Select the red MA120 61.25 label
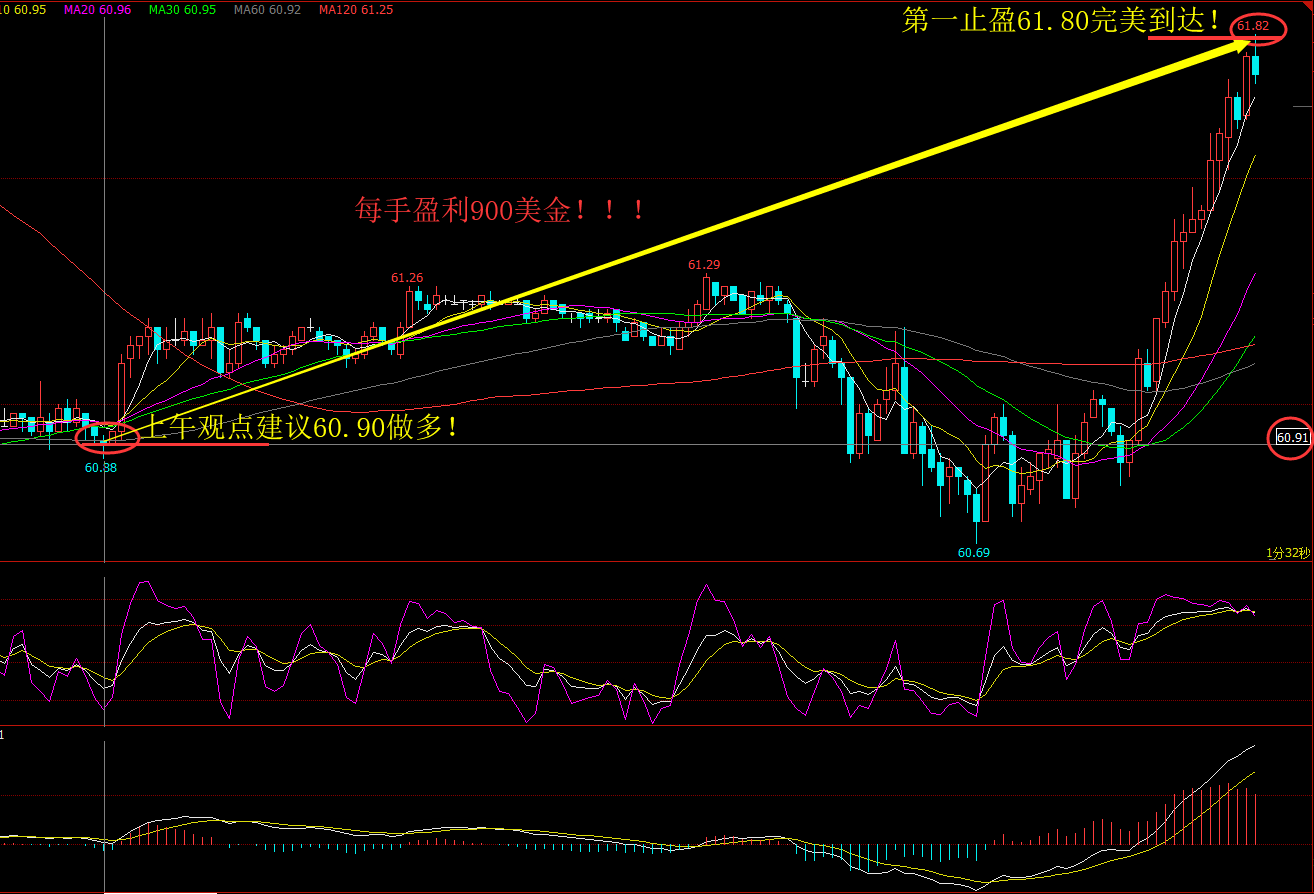1314x894 pixels. pyautogui.click(x=355, y=9)
